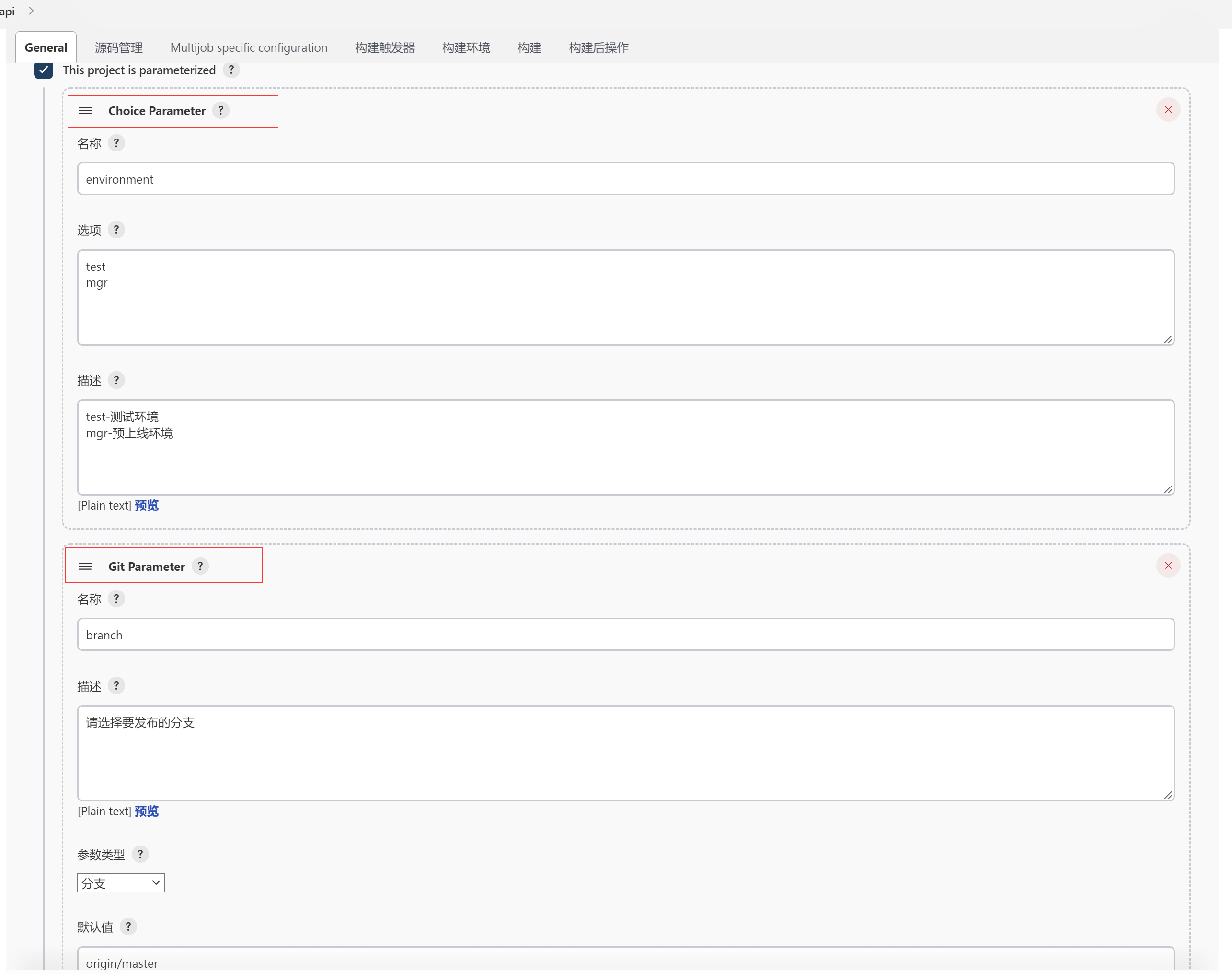The image size is (1232, 974).
Task: Uncheck This project is parameterized checkbox
Action: pos(43,70)
